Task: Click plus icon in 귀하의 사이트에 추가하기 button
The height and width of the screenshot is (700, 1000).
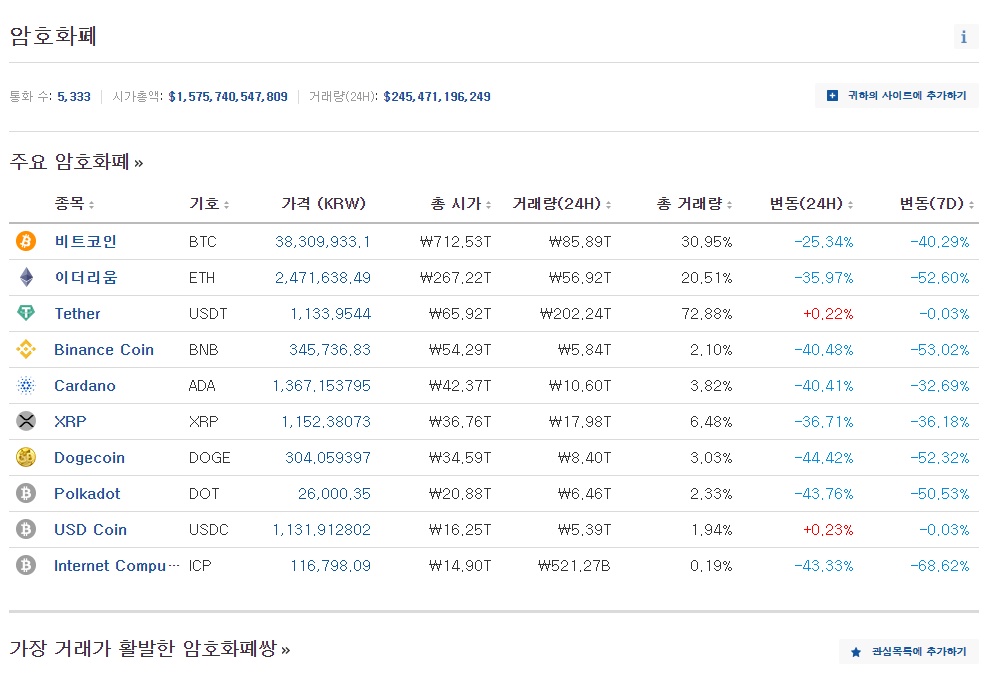Action: tap(832, 96)
